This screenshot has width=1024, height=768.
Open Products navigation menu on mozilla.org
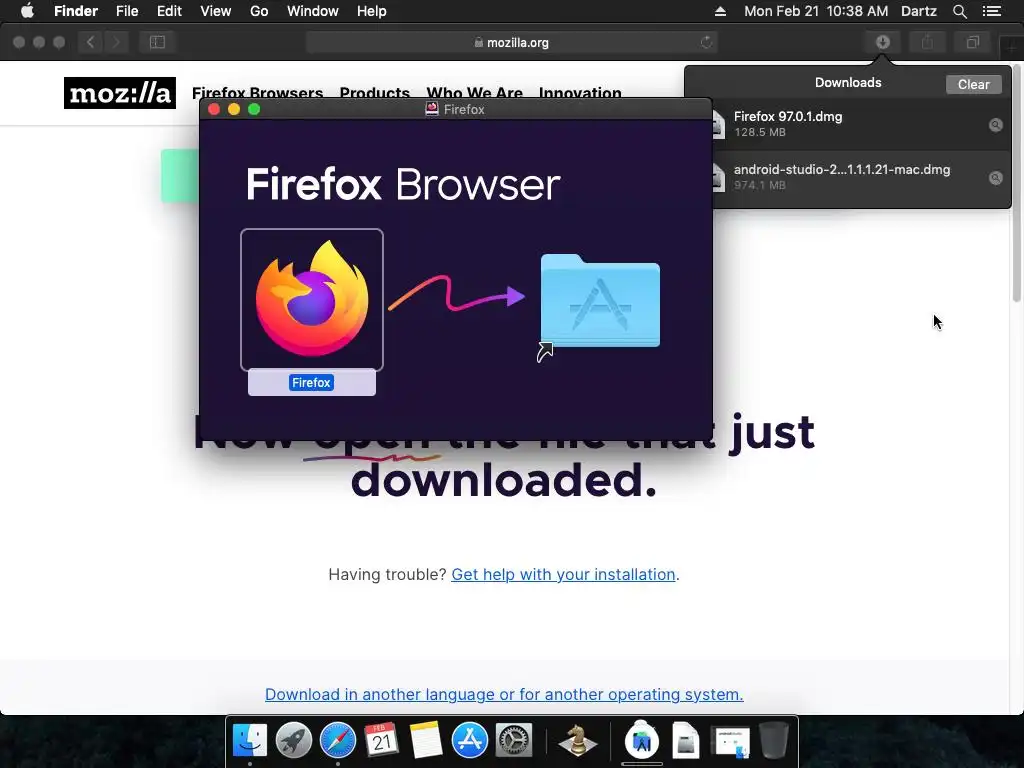(x=375, y=93)
